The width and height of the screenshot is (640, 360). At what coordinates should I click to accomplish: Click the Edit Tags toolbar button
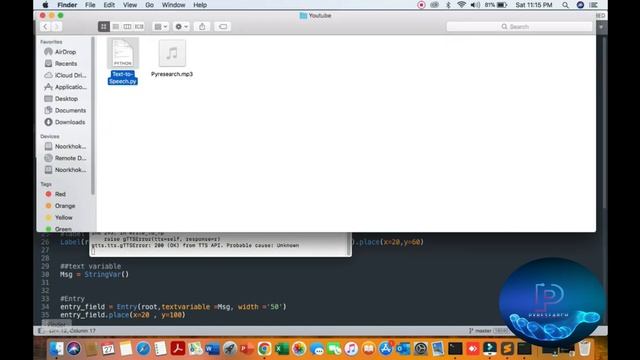coord(223,27)
